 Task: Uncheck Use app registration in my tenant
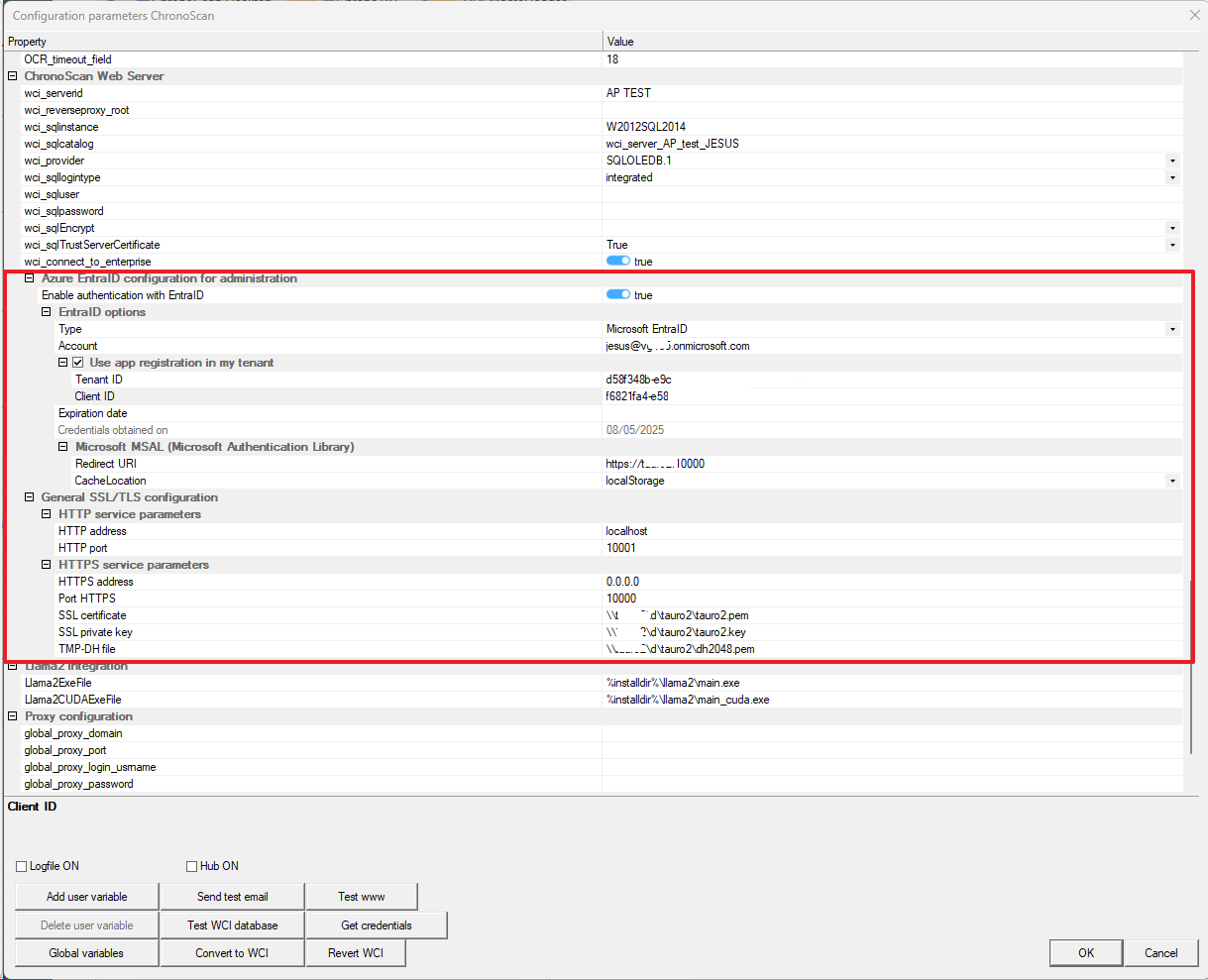click(78, 363)
